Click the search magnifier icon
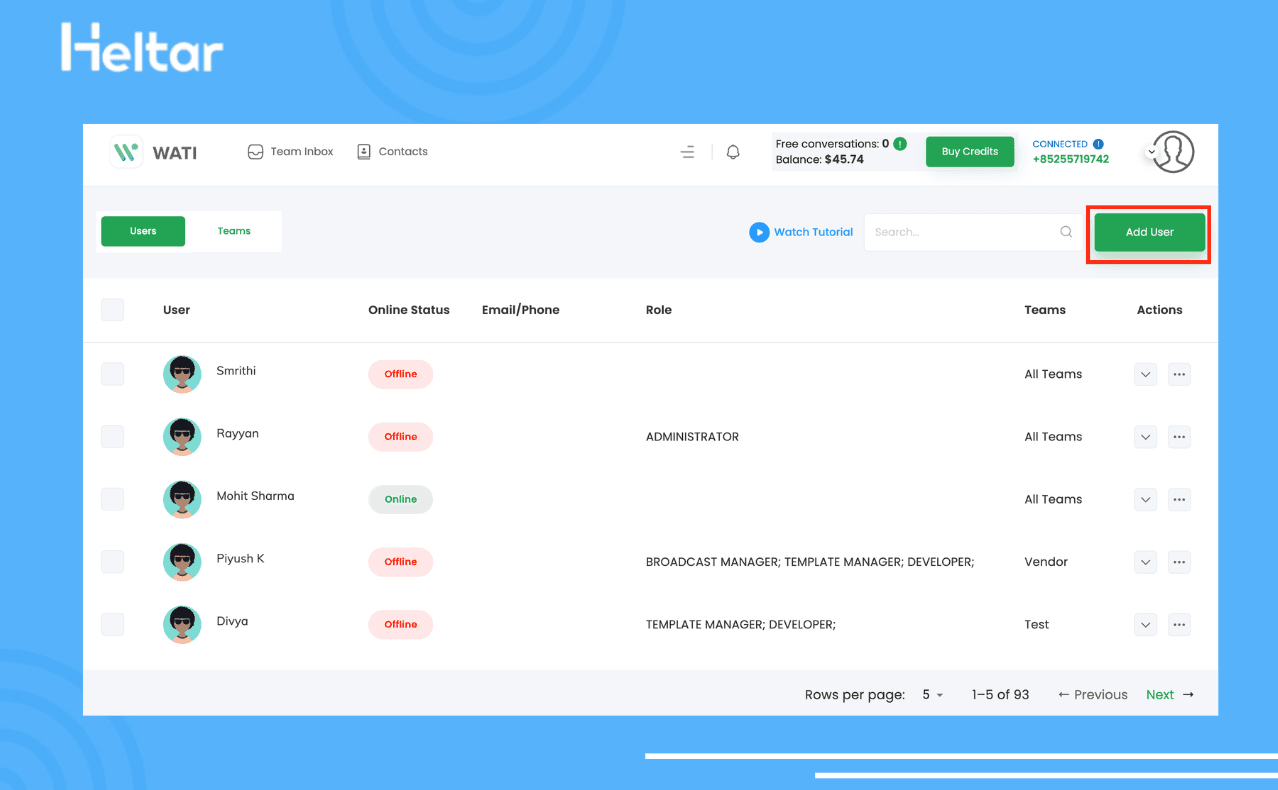Viewport: 1278px width, 790px height. tap(1066, 232)
